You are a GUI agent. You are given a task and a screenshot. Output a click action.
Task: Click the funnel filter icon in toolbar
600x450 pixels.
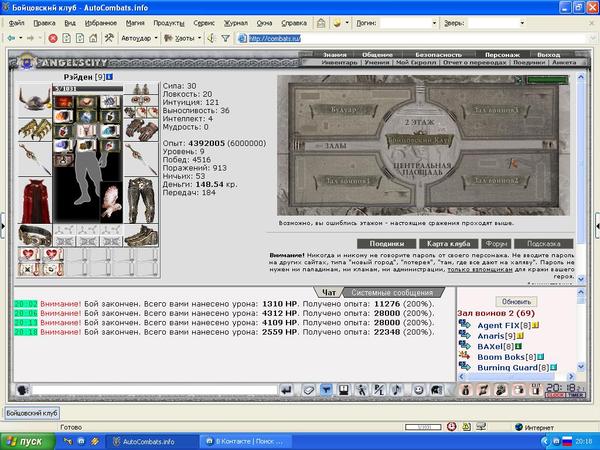coord(225,38)
